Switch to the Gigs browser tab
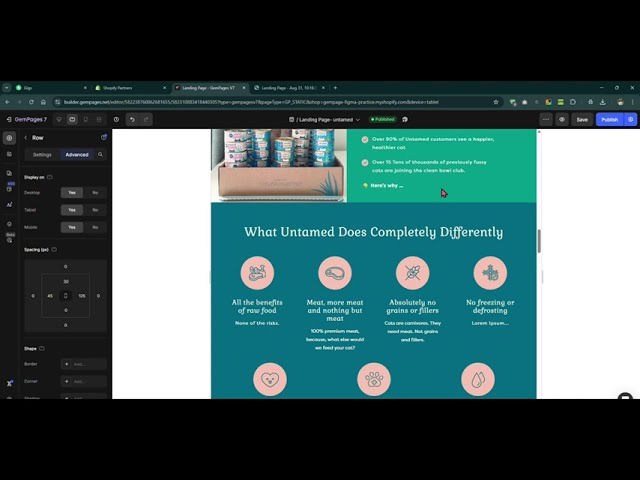640x480 pixels. pyautogui.click(x=49, y=88)
